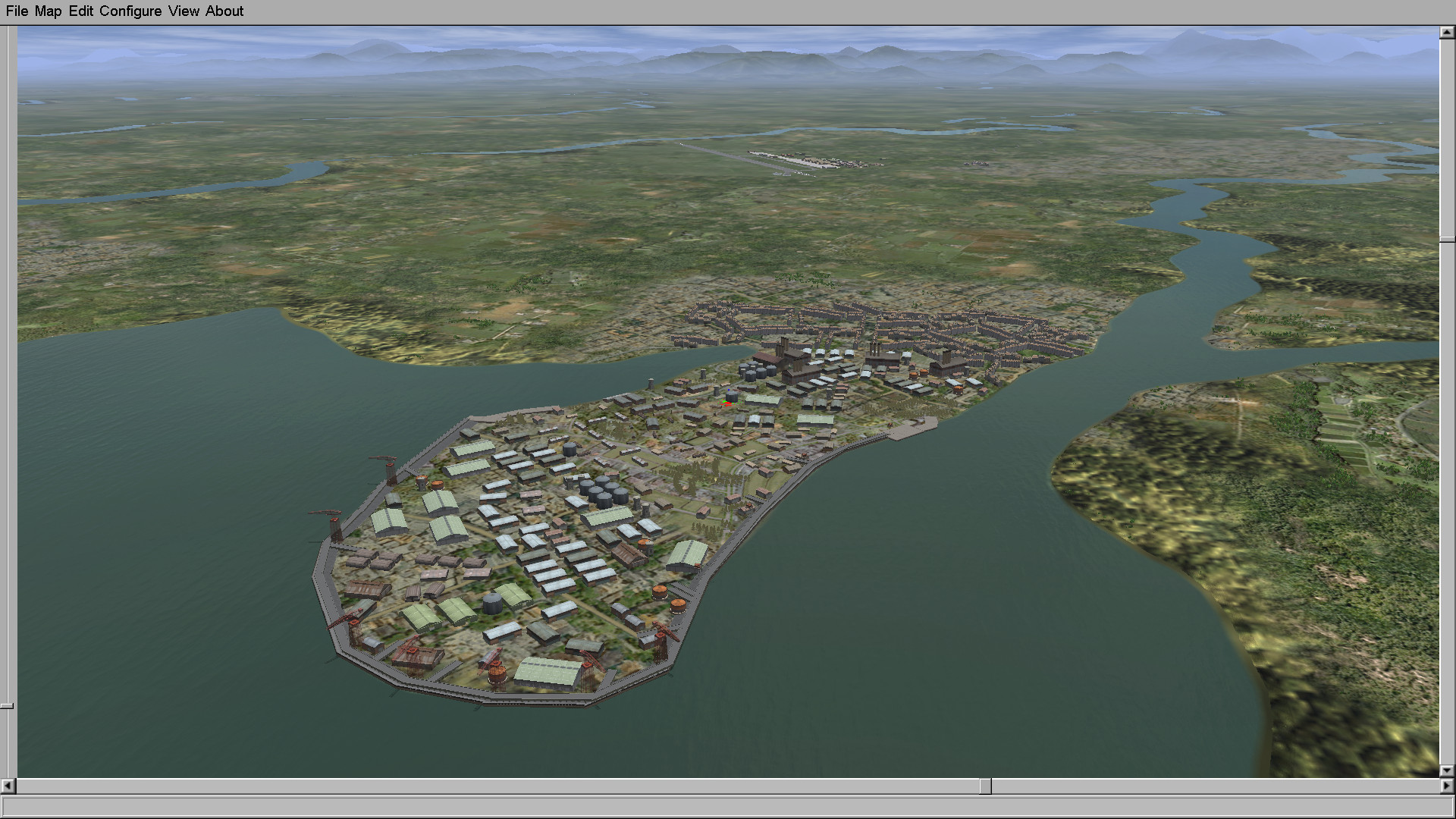Click the large green hangar at island tip
This screenshot has width=1456, height=819.
[x=548, y=673]
